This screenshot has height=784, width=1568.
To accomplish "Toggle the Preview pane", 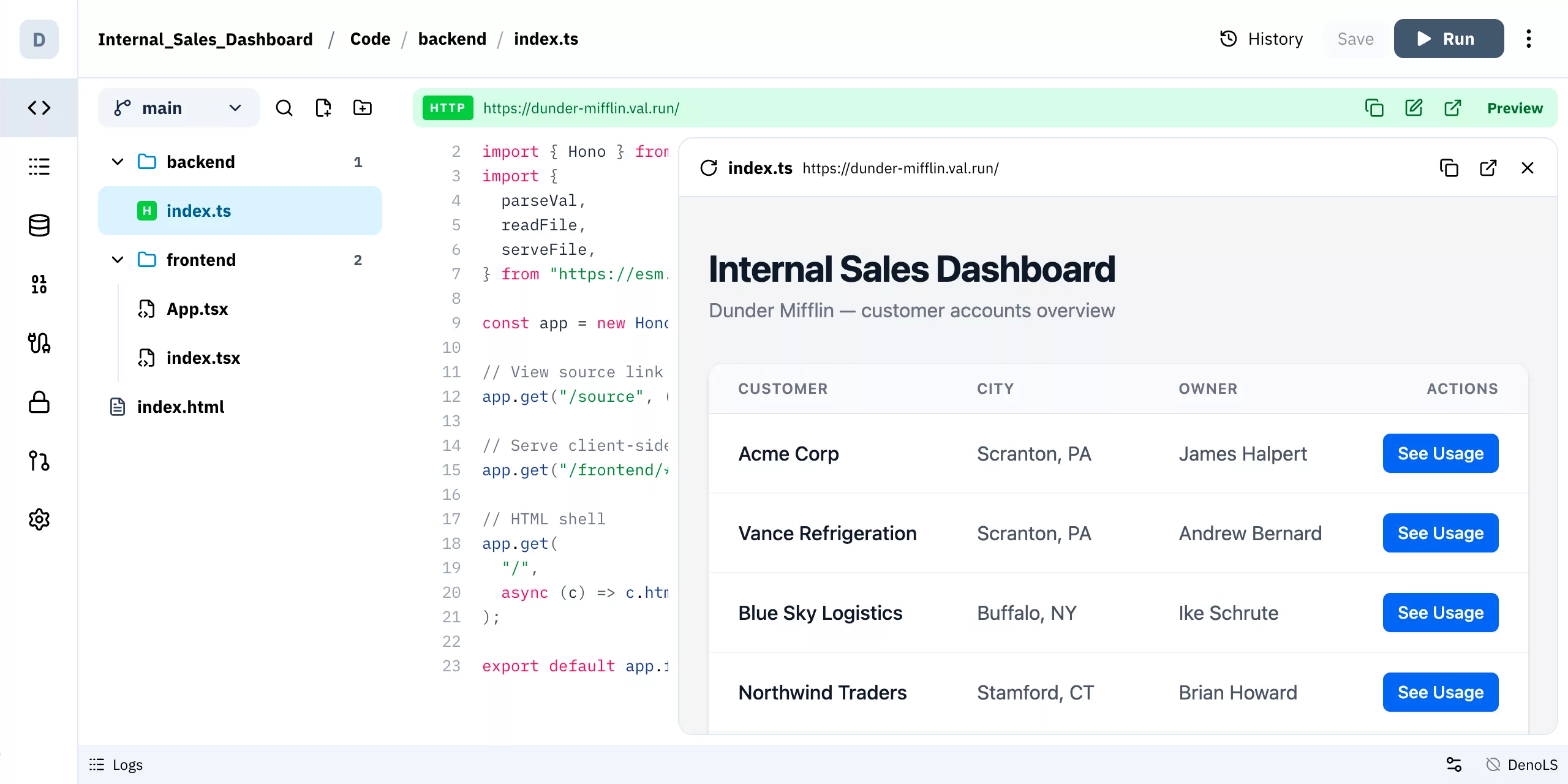I will point(1515,108).
